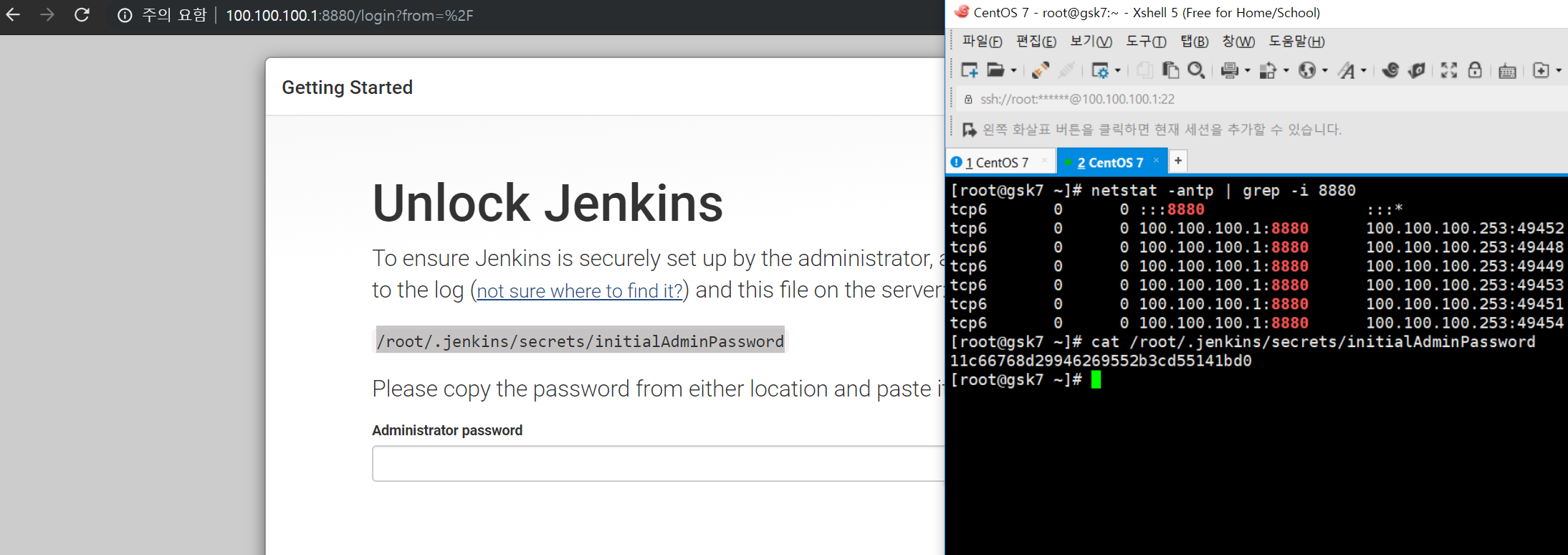Open the 창(W) menu
This screenshot has width=1568, height=555.
coord(1239,42)
